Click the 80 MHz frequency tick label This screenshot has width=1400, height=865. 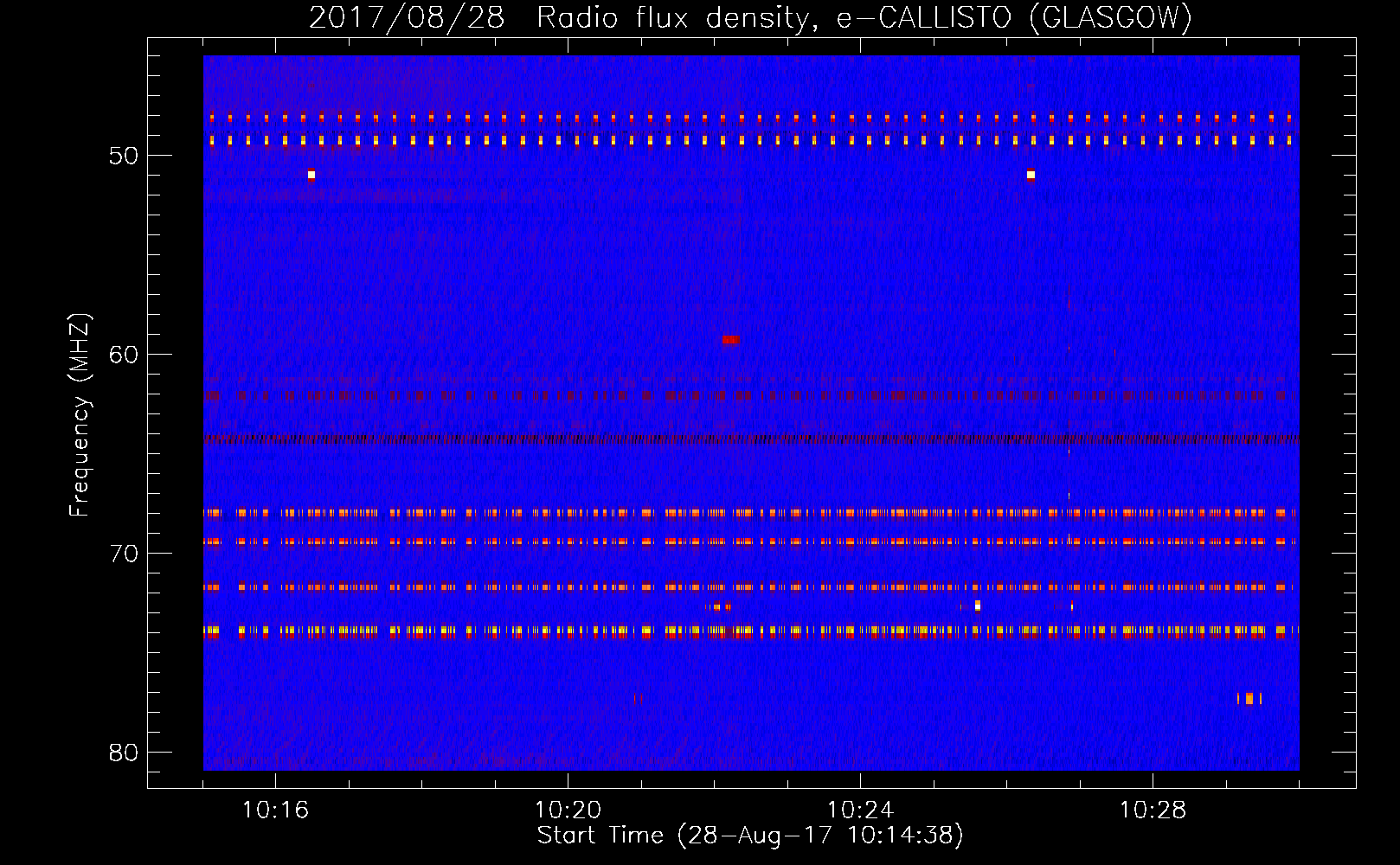click(124, 753)
